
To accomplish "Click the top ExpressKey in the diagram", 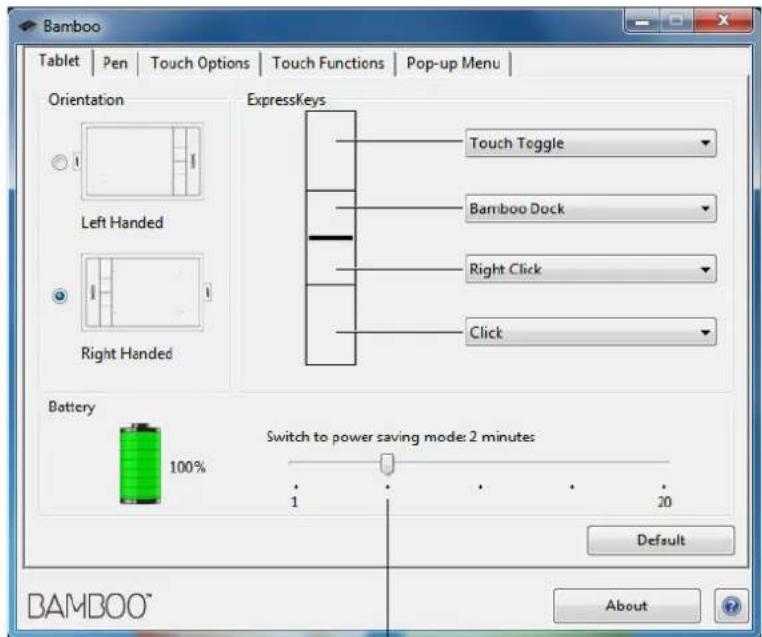I will click(330, 151).
